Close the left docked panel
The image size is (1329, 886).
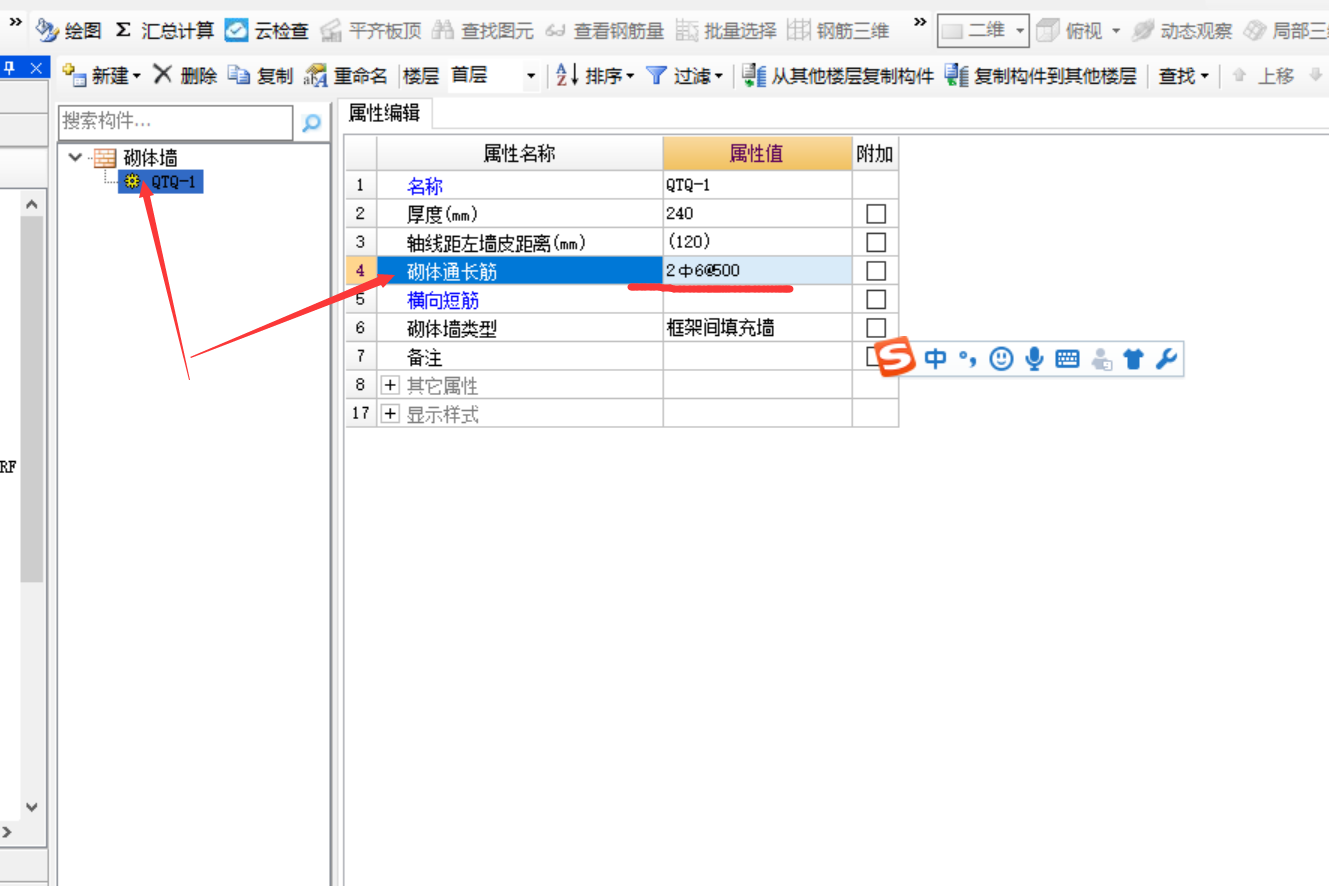point(35,68)
